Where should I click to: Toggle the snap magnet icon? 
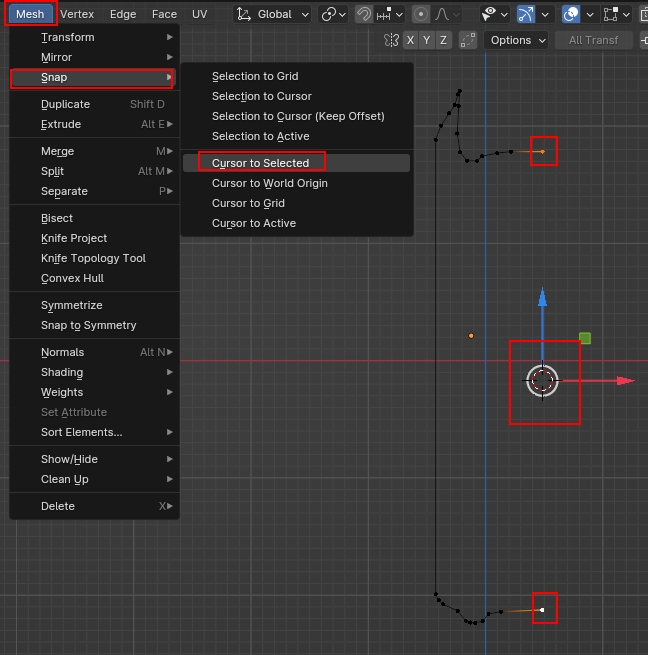364,14
